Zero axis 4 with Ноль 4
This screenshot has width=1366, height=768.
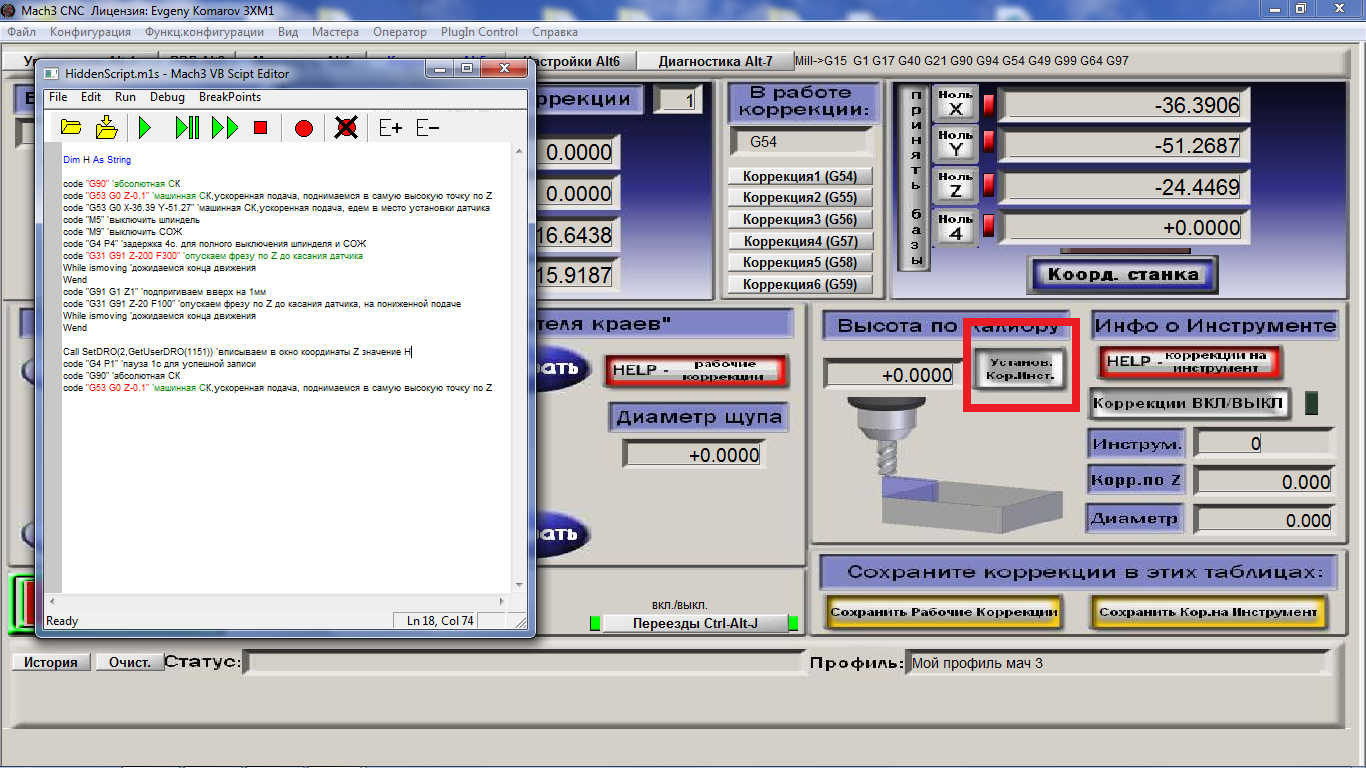(956, 227)
